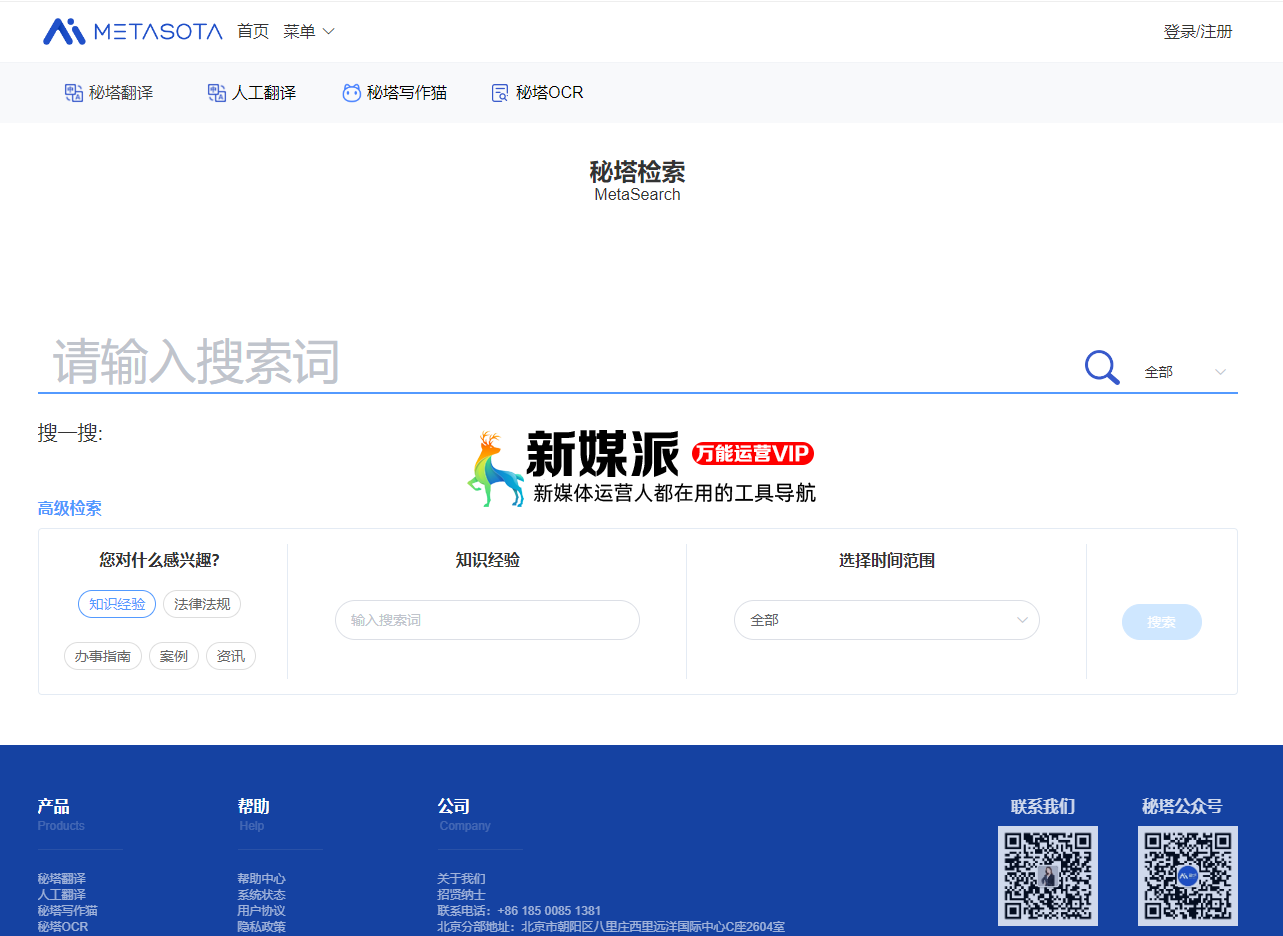Open footer link 秘塔写作猫
This screenshot has height=936, width=1283.
(68, 911)
